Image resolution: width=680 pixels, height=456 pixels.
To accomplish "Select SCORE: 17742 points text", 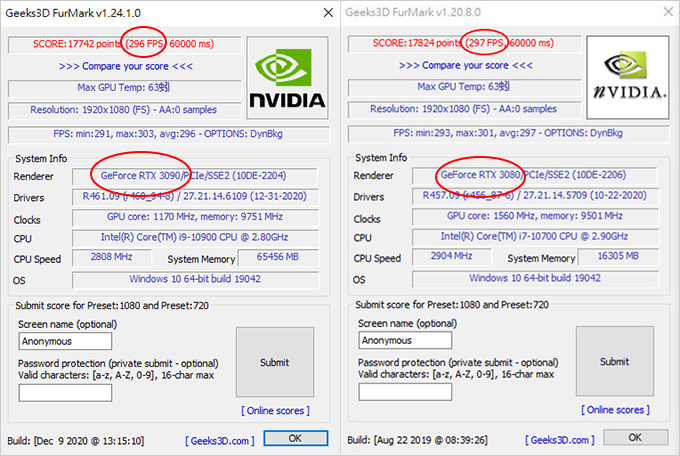I will (77, 44).
